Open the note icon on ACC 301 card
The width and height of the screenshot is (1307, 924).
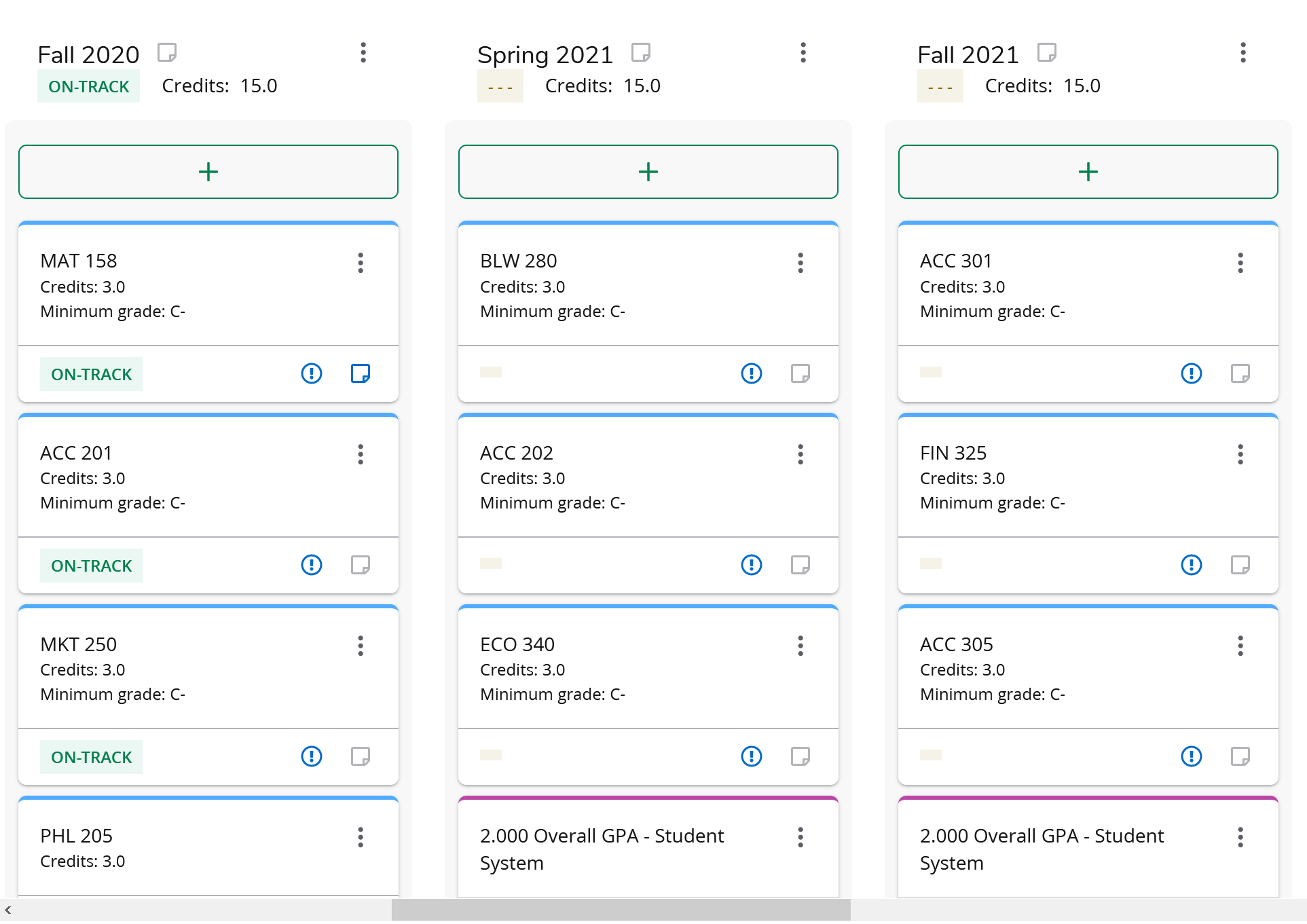(1240, 373)
